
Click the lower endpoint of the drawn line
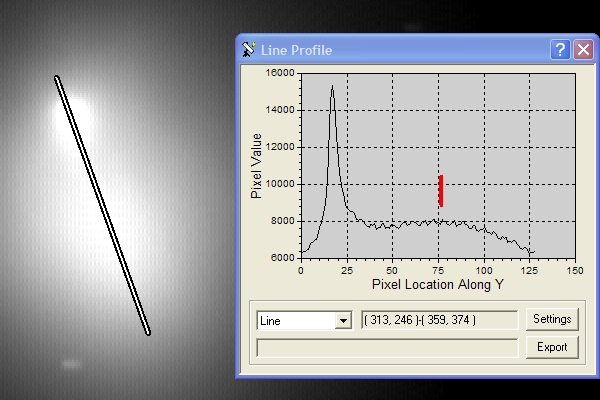pyautogui.click(x=148, y=332)
